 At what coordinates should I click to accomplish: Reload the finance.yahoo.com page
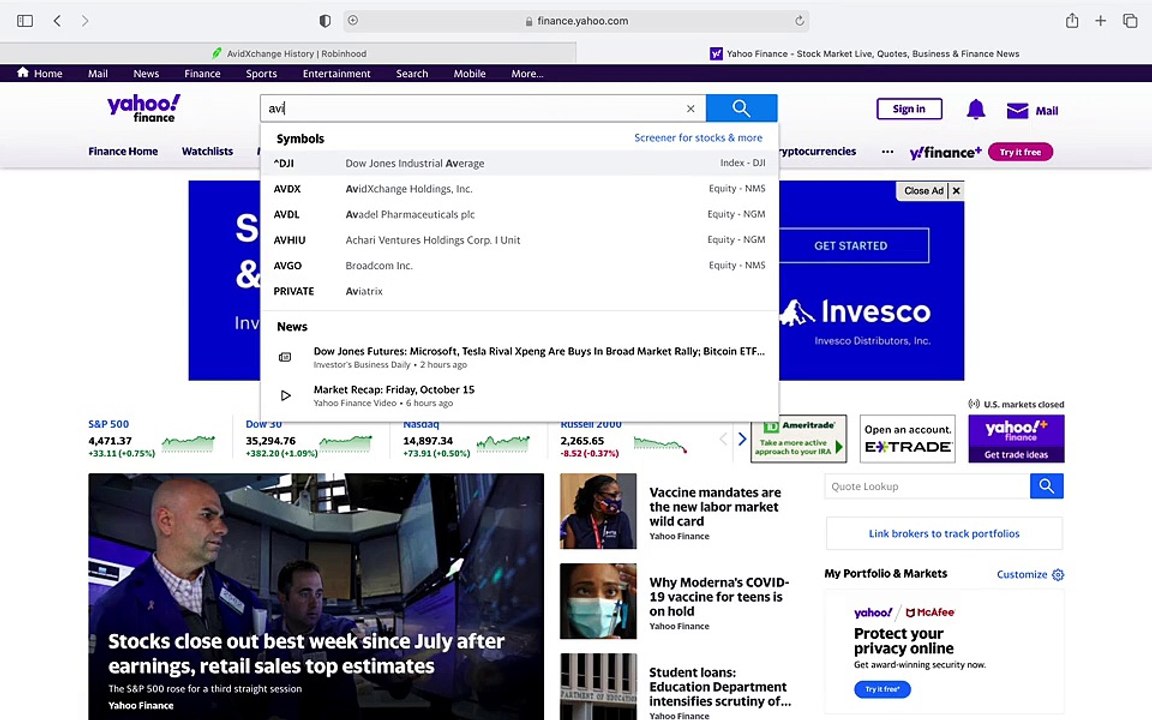[x=799, y=21]
